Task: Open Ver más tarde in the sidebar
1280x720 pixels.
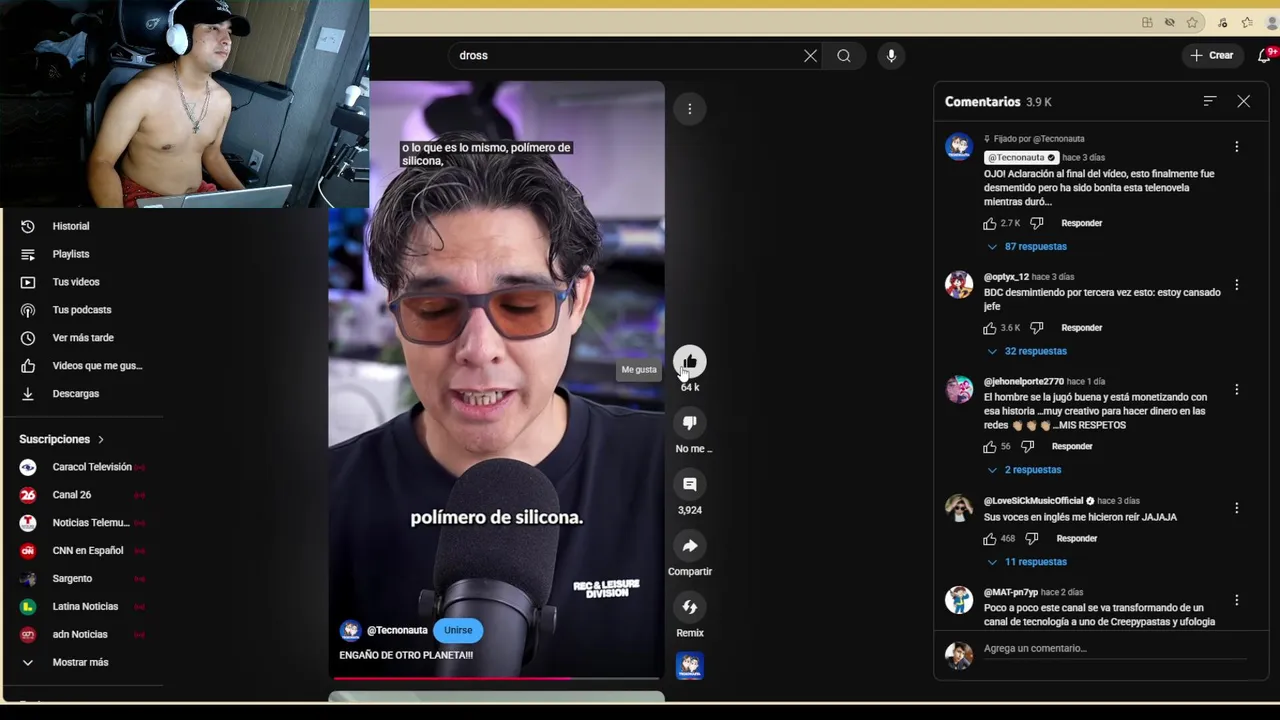Action: (x=85, y=338)
